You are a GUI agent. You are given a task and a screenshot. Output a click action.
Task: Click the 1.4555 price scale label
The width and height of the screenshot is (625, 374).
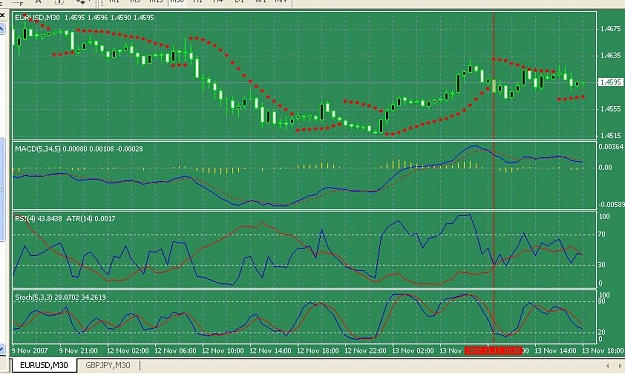coord(610,109)
